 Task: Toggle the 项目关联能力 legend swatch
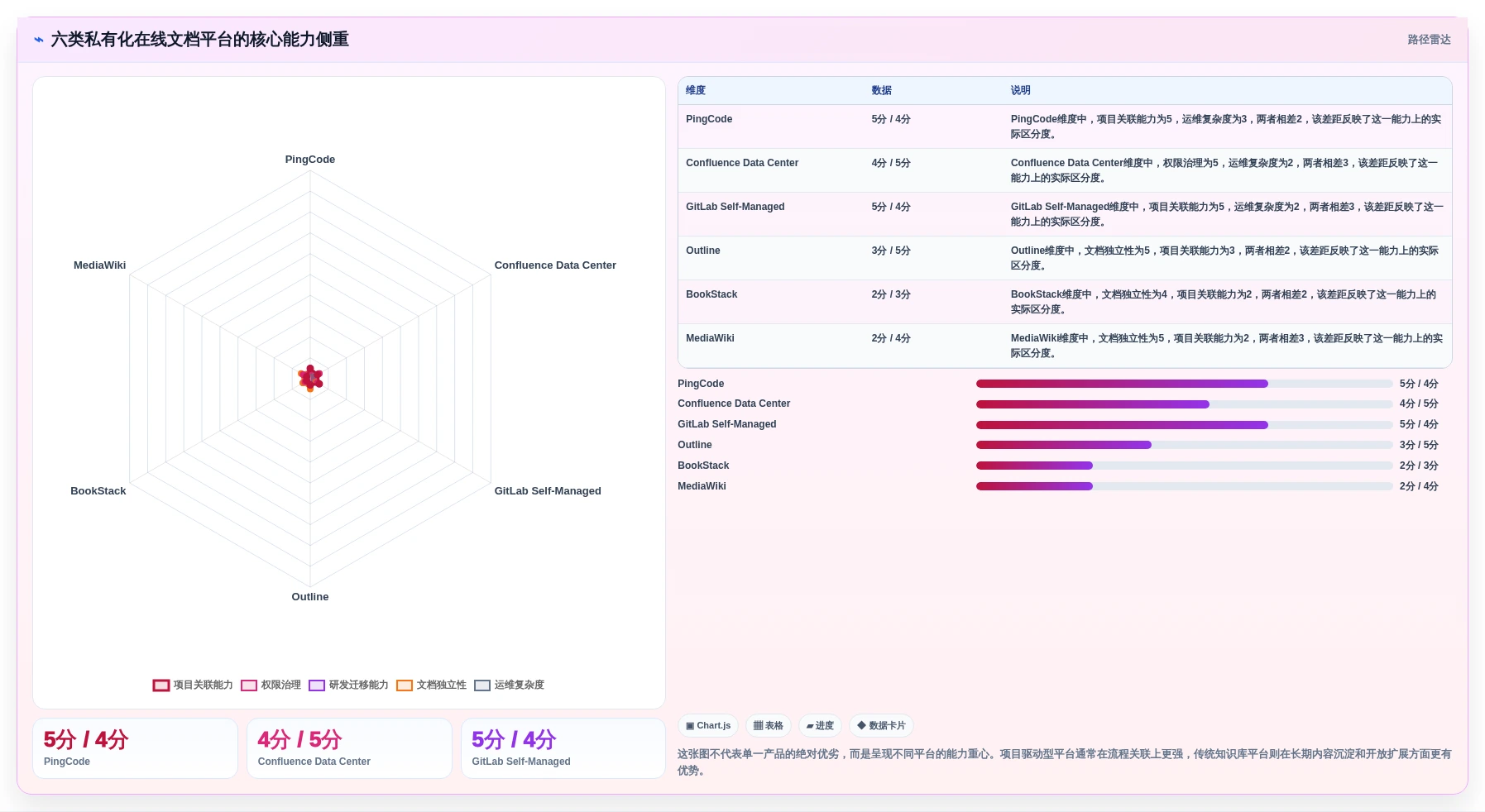click(161, 685)
